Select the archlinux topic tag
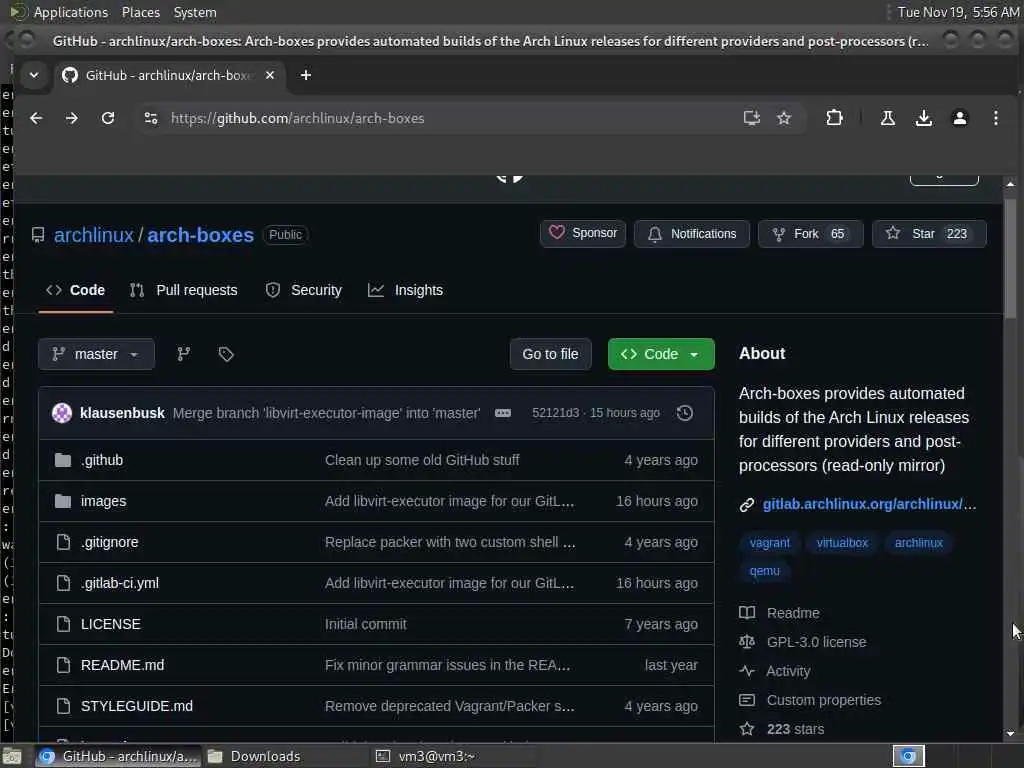The width and height of the screenshot is (1024, 768). pyautogui.click(x=918, y=543)
